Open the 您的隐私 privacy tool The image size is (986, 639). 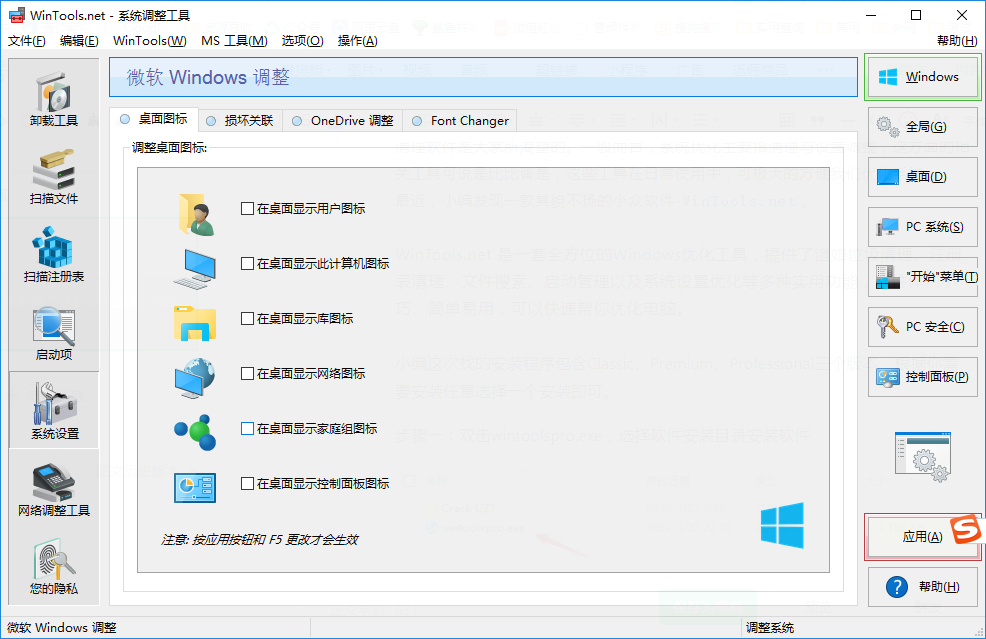tap(54, 567)
